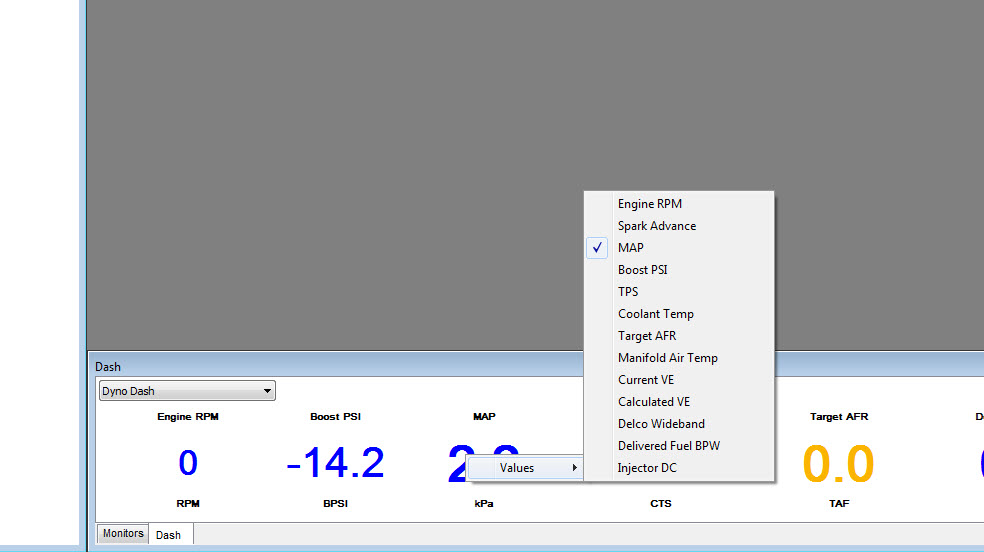Click the kPa unit label
This screenshot has height=552, width=984.
click(484, 504)
